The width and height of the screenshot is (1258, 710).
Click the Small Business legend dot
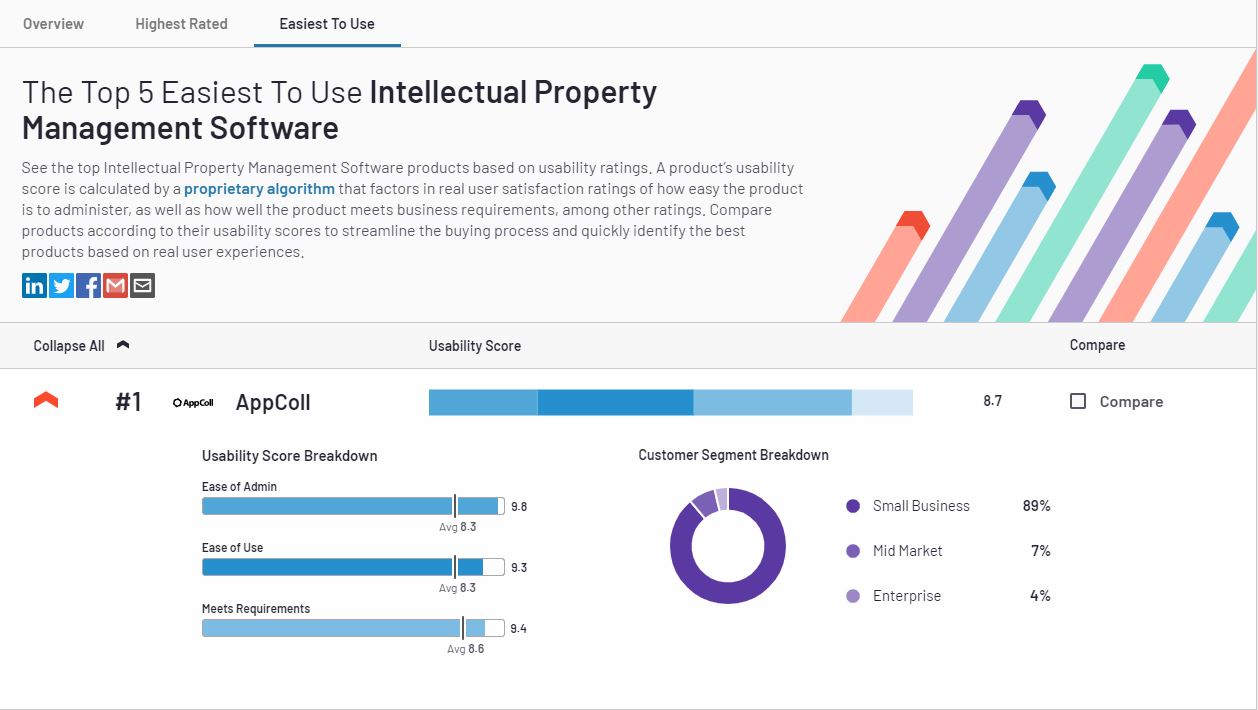pos(853,506)
